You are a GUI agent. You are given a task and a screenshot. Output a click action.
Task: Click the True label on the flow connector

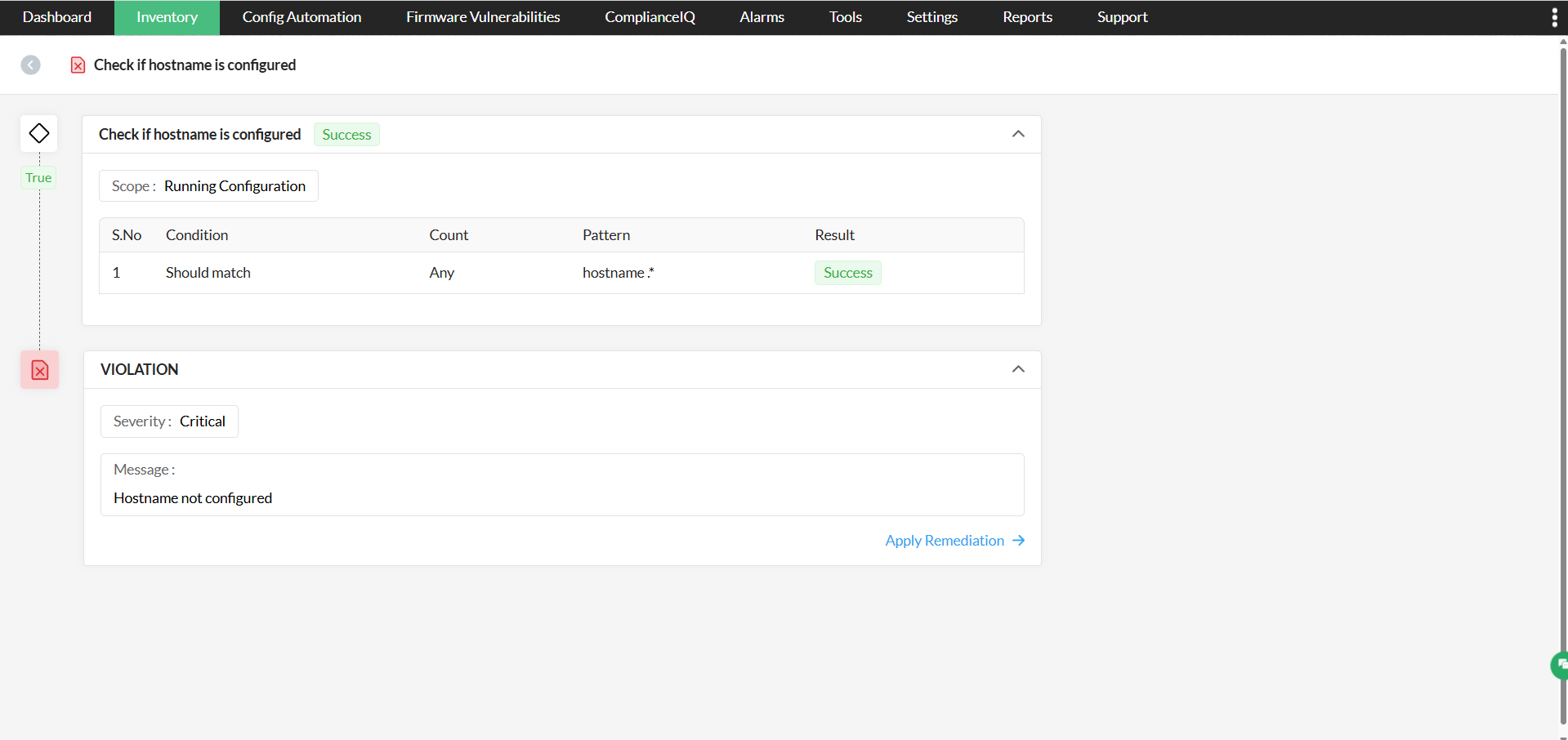point(38,177)
